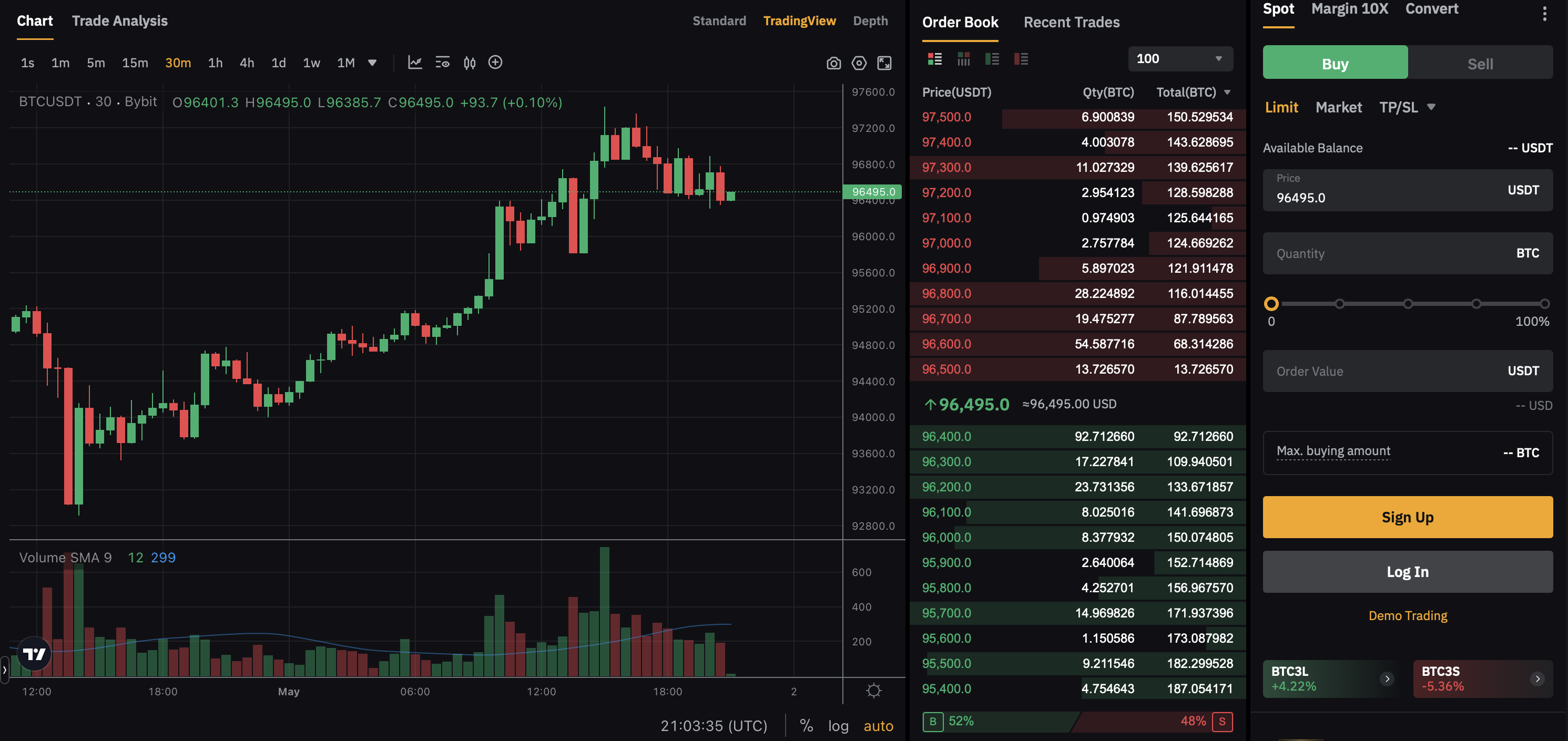
Task: Click ask price 97,500.0 in order book
Action: coord(946,117)
